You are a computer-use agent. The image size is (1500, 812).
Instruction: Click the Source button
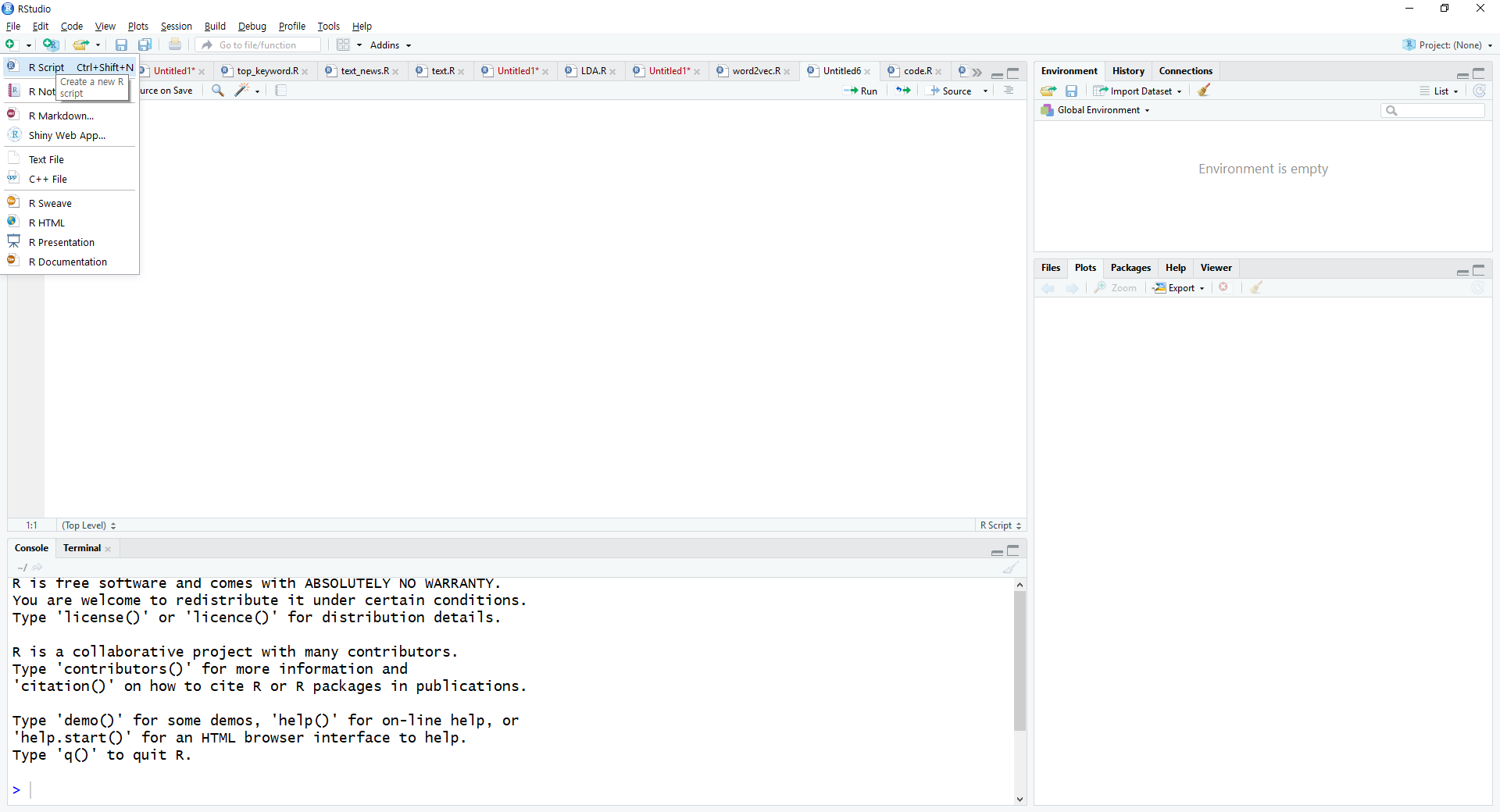pyautogui.click(x=950, y=91)
